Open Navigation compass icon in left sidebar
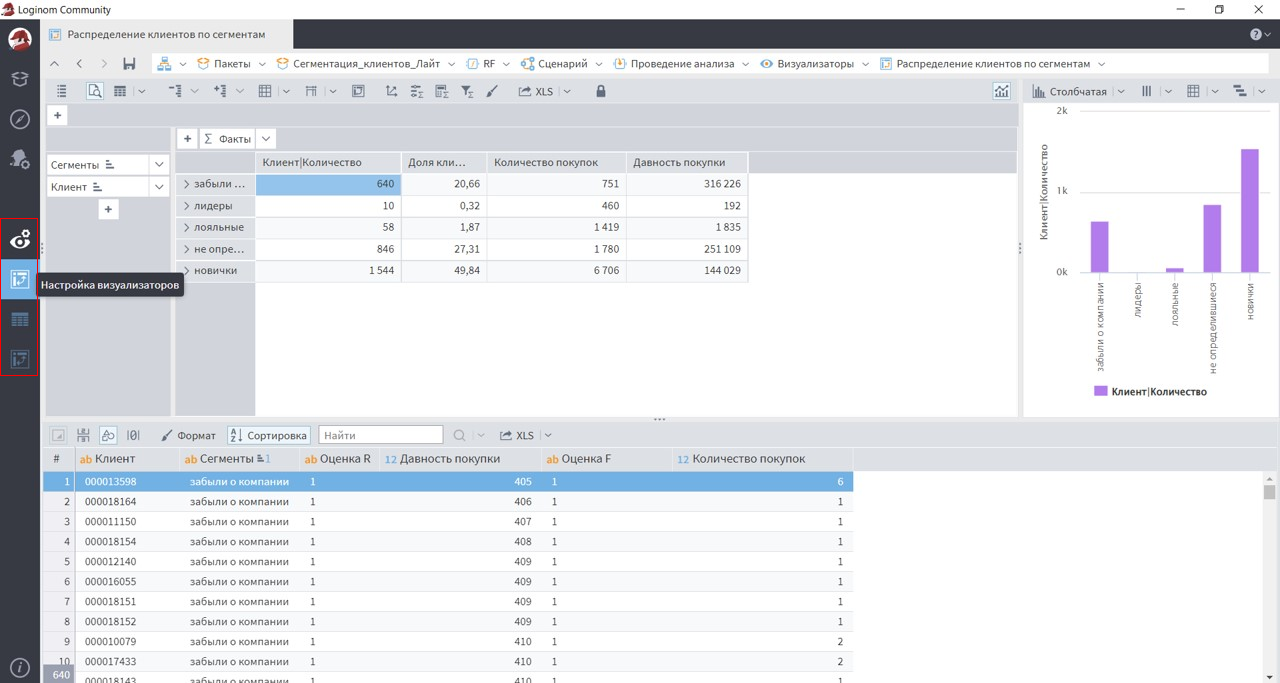Screen dimensions: 1280x683 point(20,120)
